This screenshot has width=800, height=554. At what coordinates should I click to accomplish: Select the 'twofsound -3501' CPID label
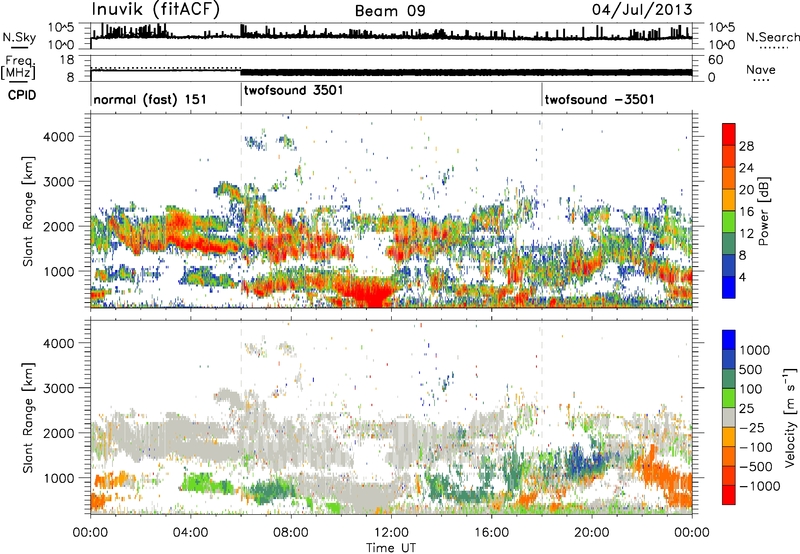599,99
